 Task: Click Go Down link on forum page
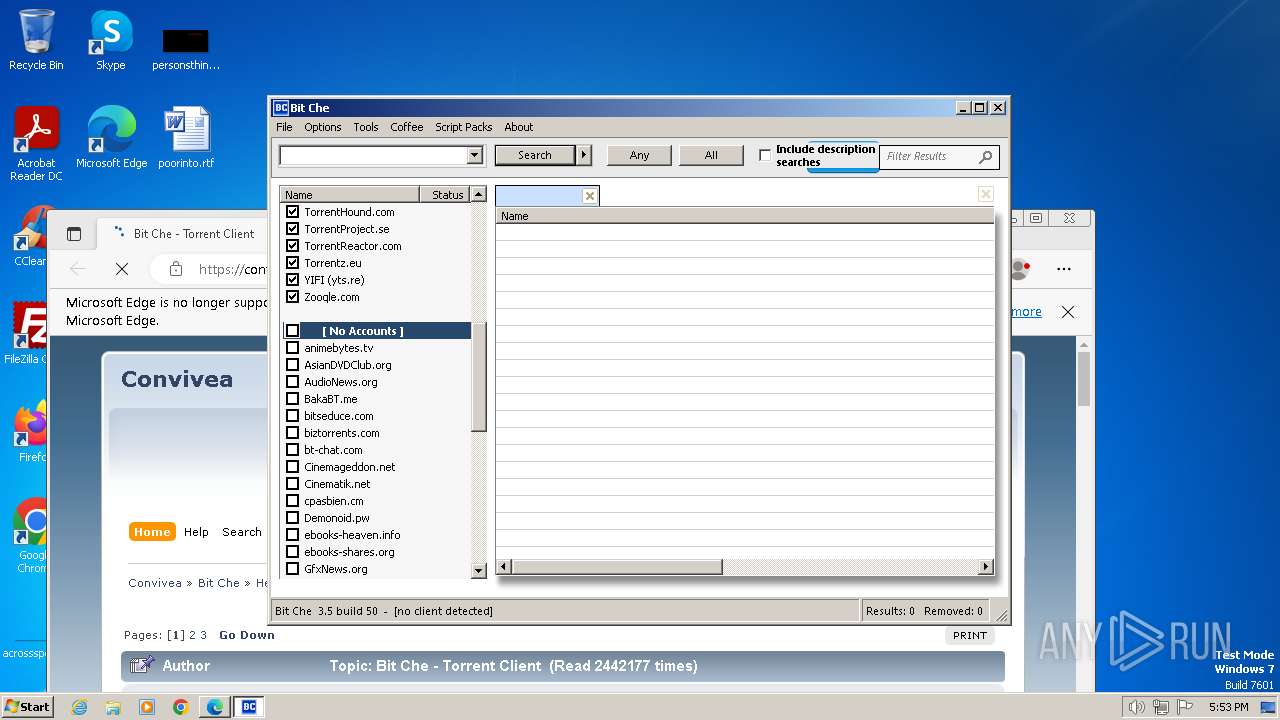247,635
